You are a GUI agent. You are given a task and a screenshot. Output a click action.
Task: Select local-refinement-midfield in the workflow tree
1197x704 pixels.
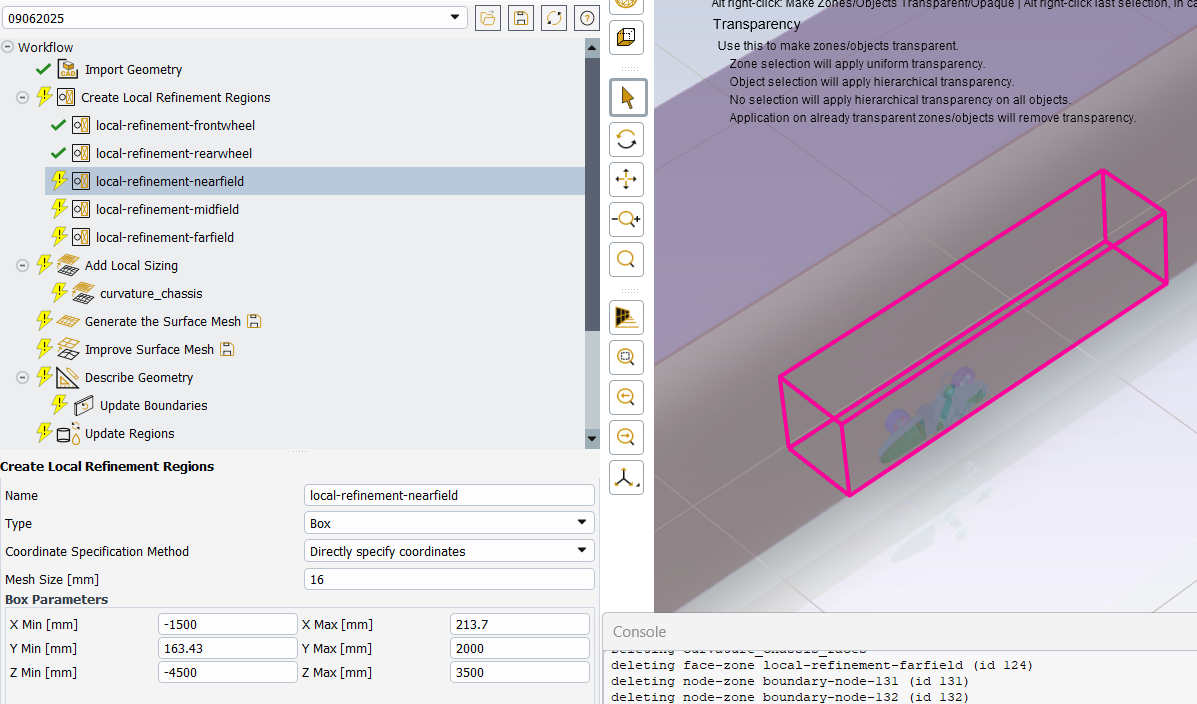click(167, 209)
